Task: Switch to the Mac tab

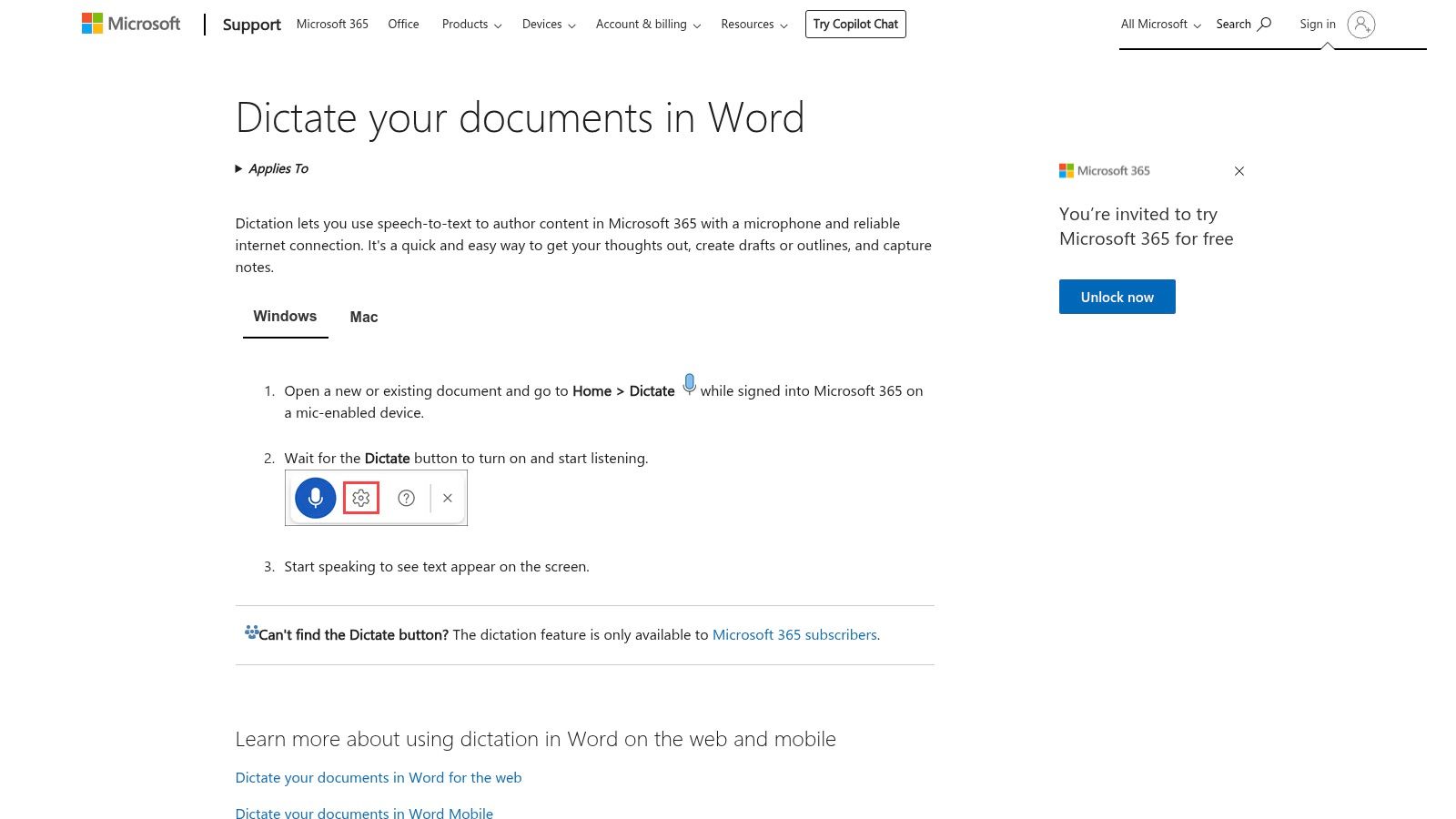Action: tap(363, 317)
